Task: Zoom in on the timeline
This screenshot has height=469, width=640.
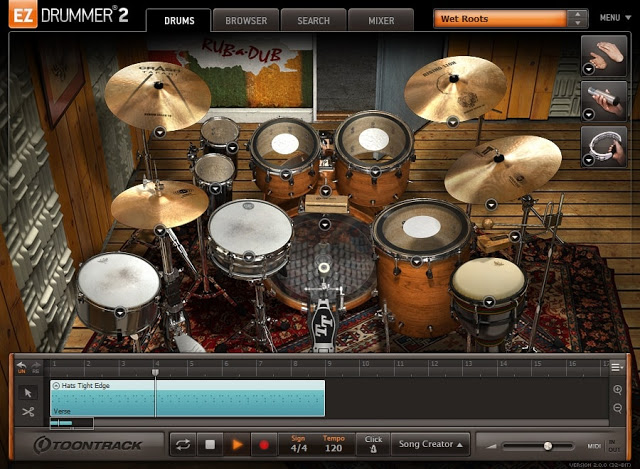Action: coord(618,390)
